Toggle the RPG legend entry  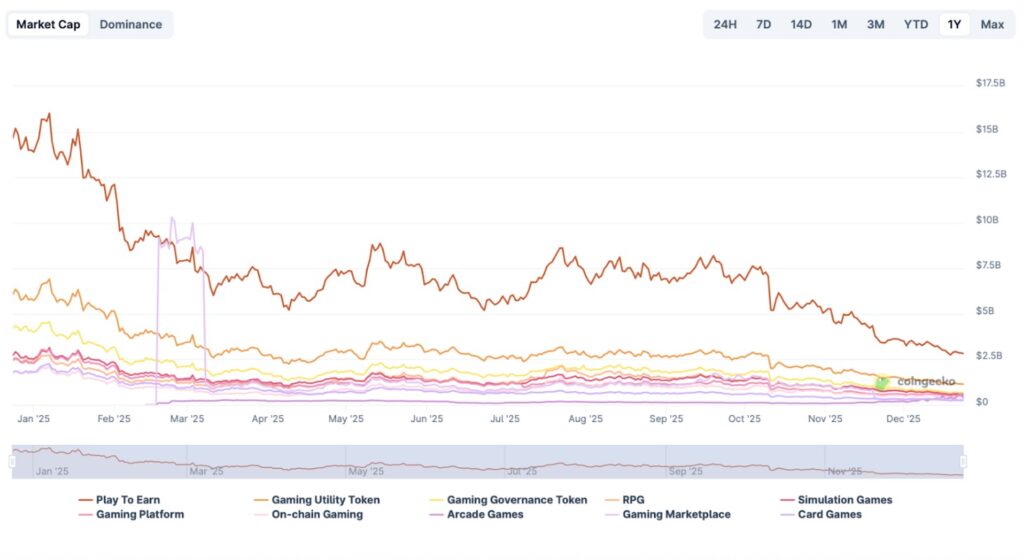[x=632, y=499]
